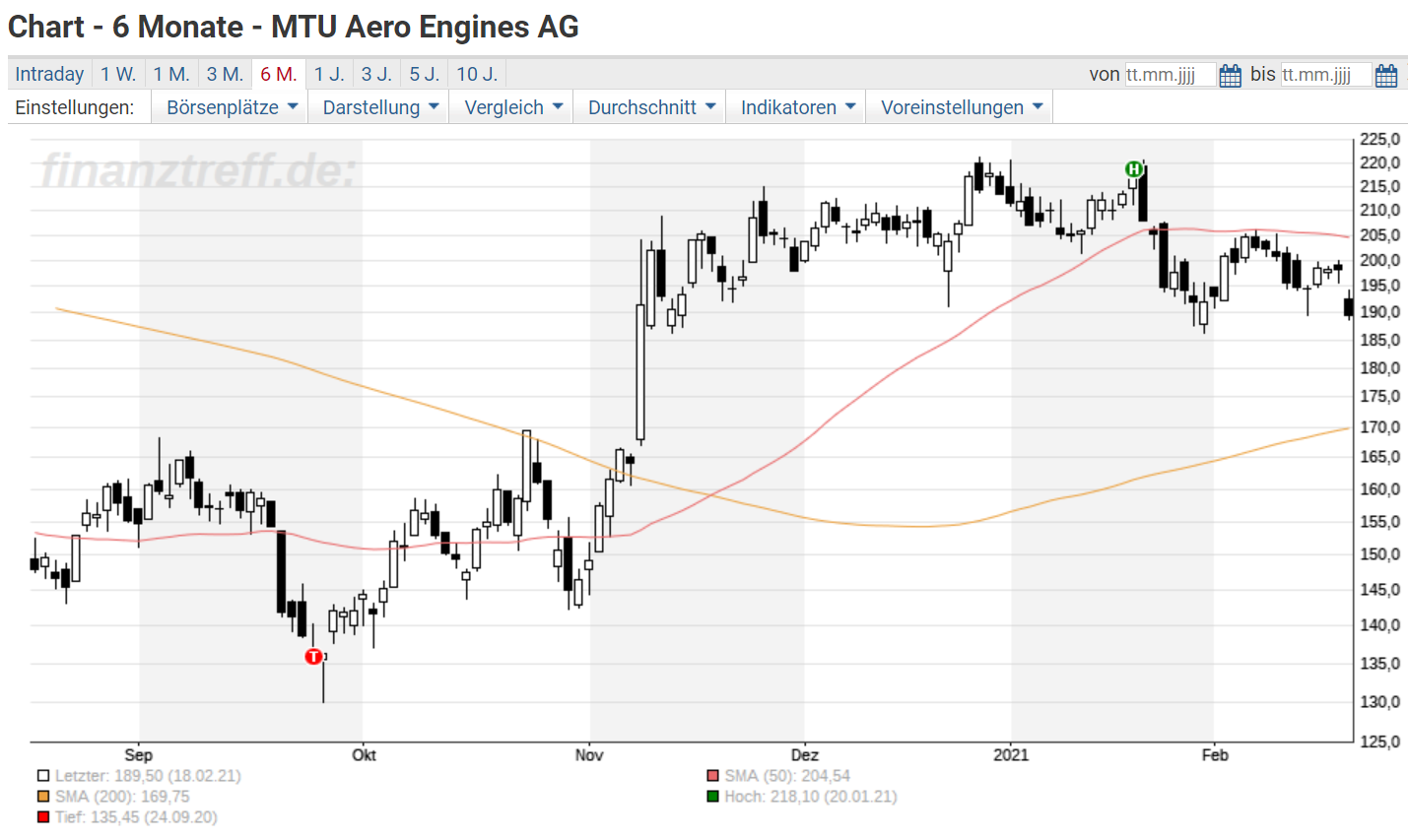The width and height of the screenshot is (1408, 840).
Task: Click 'SMA (200): 169,75' legend text
Action: click(122, 797)
